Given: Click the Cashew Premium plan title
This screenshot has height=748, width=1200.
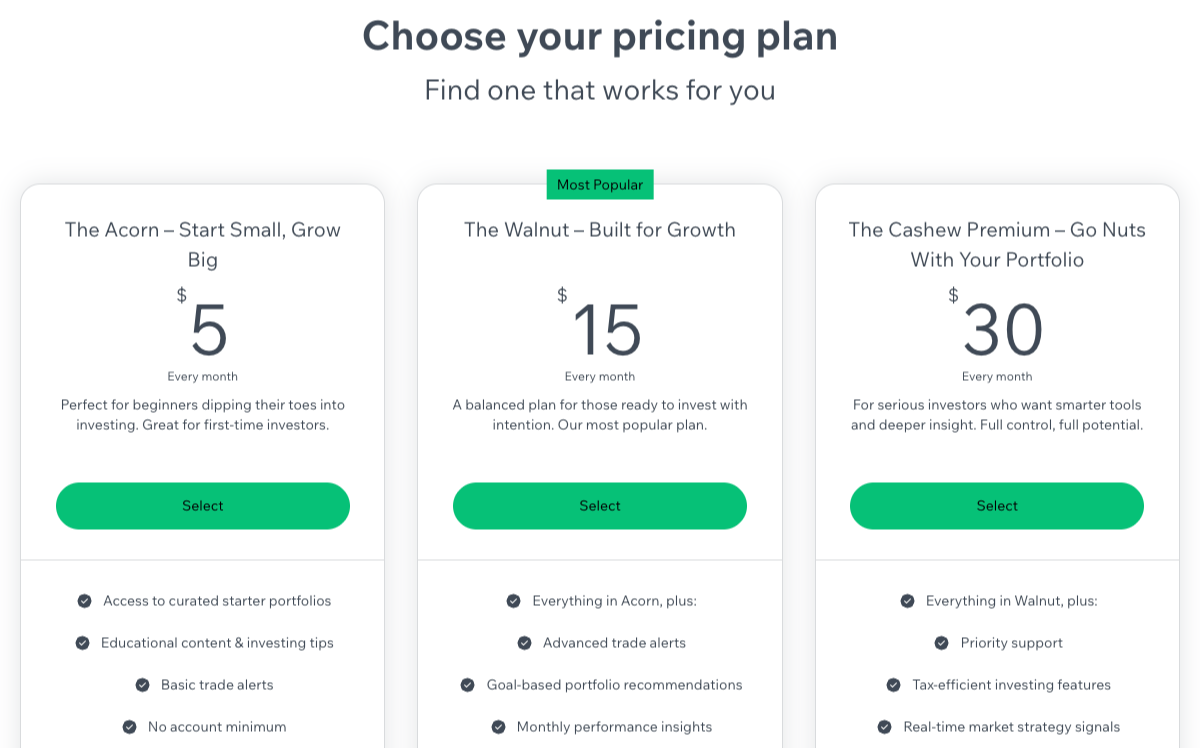Looking at the screenshot, I should pos(997,244).
